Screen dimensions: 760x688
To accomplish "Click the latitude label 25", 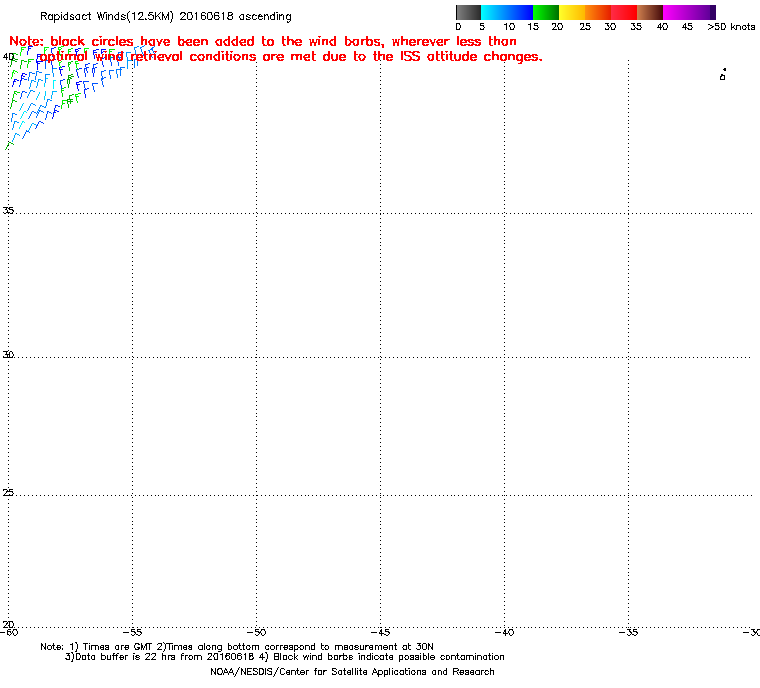I will coord(8,493).
